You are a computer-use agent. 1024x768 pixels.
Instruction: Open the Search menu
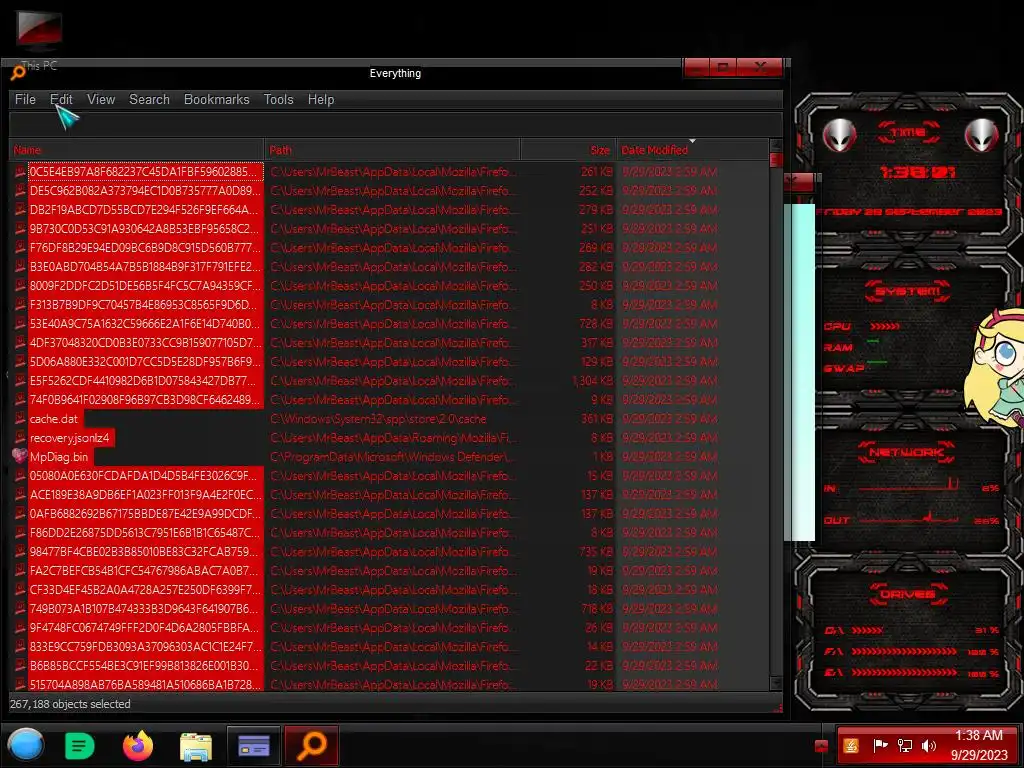pyautogui.click(x=150, y=99)
